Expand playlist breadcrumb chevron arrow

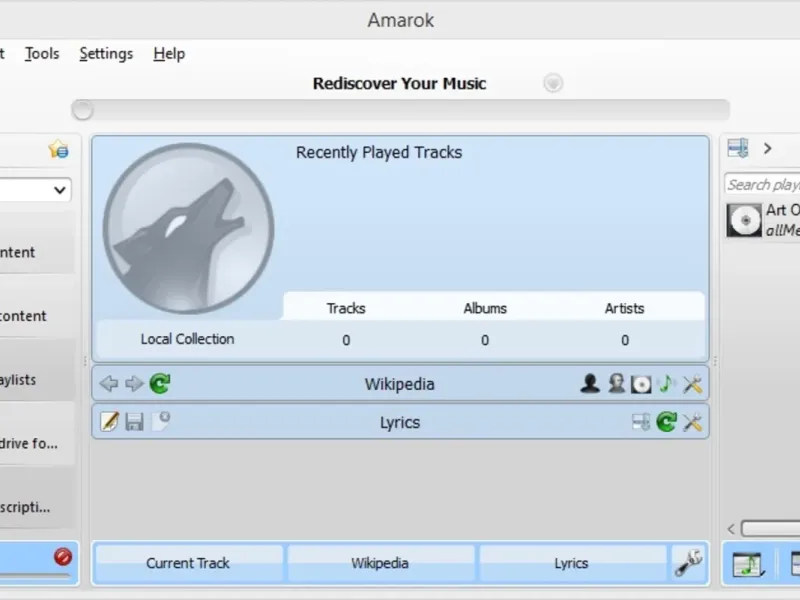[767, 148]
